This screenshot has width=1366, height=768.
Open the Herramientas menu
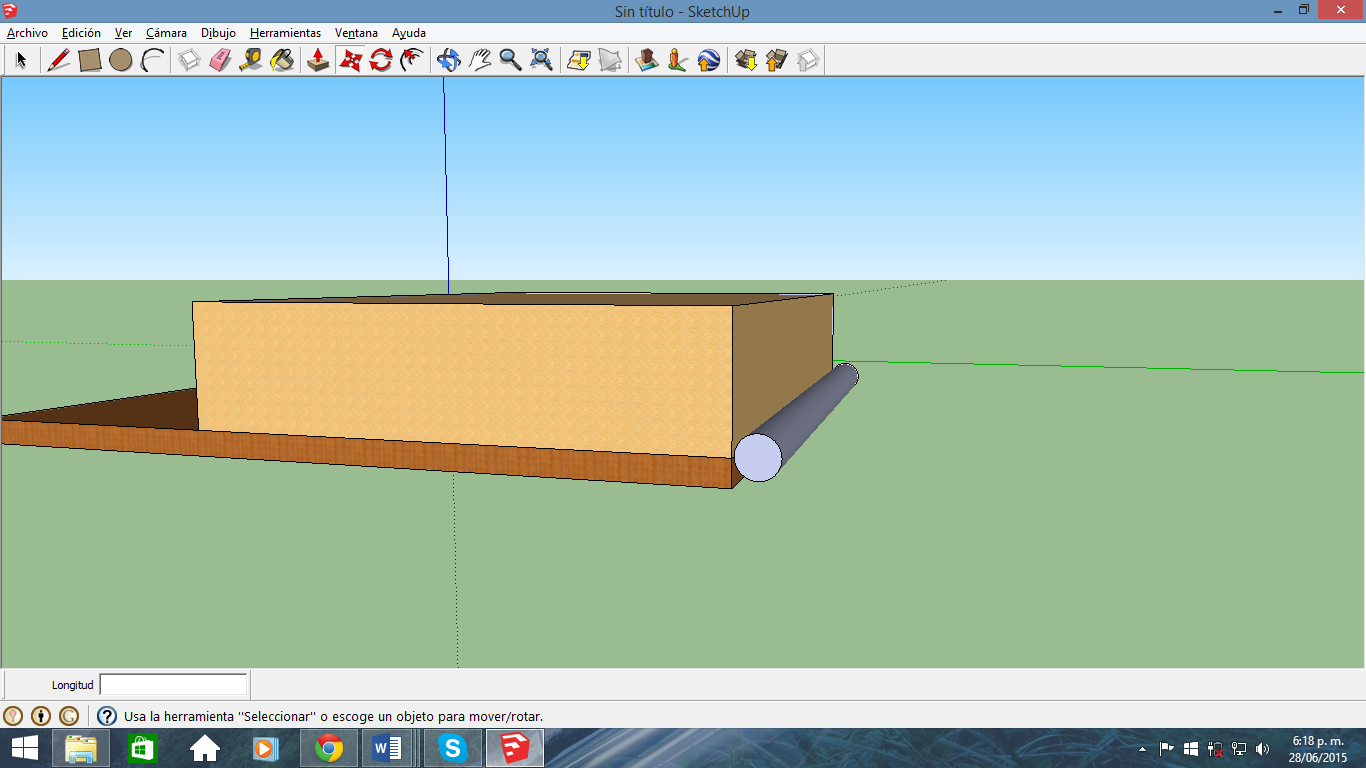[x=285, y=33]
